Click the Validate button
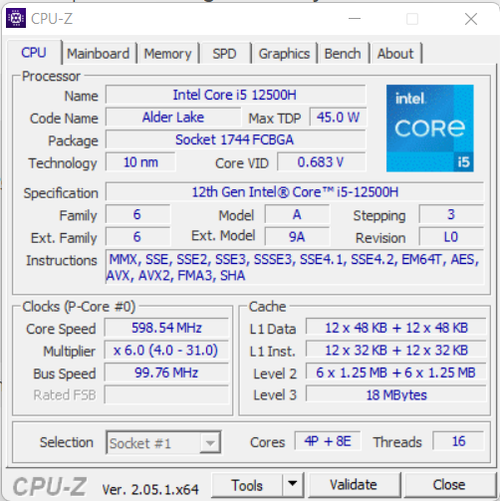The height and width of the screenshot is (501, 500). [354, 485]
